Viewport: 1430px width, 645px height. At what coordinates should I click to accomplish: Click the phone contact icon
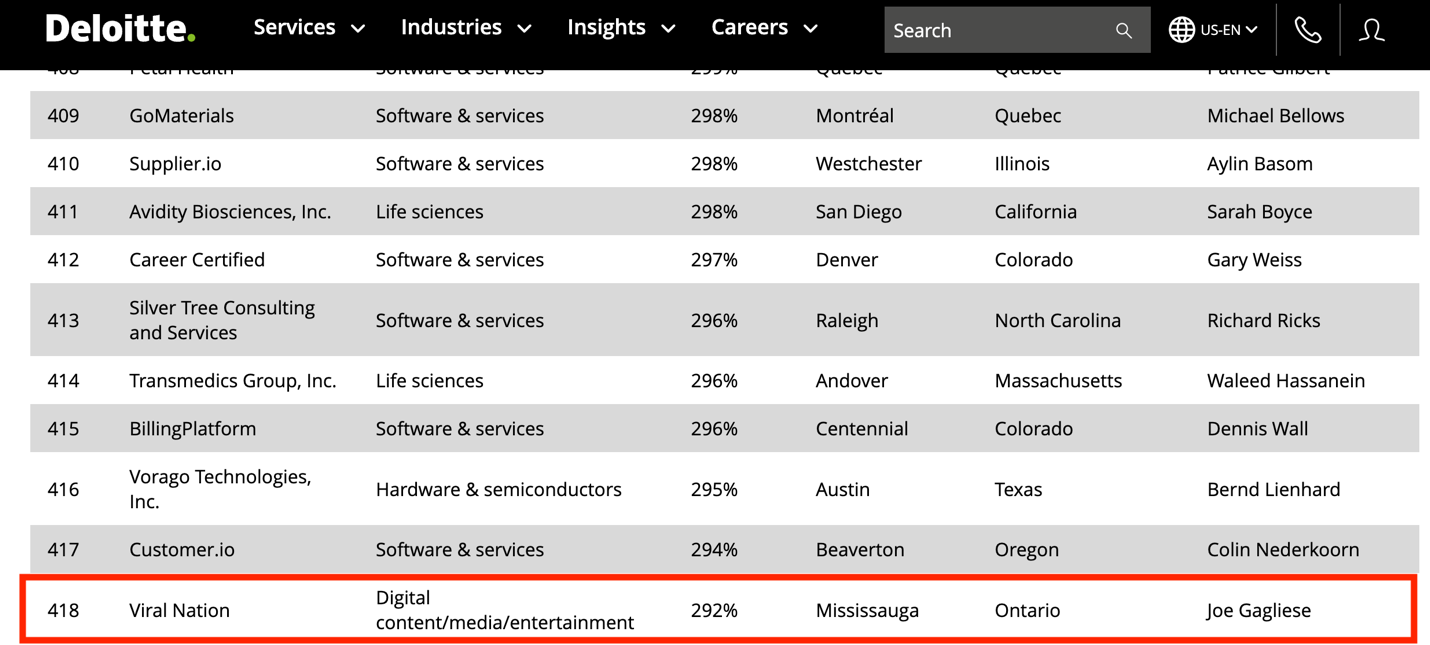coord(1307,29)
